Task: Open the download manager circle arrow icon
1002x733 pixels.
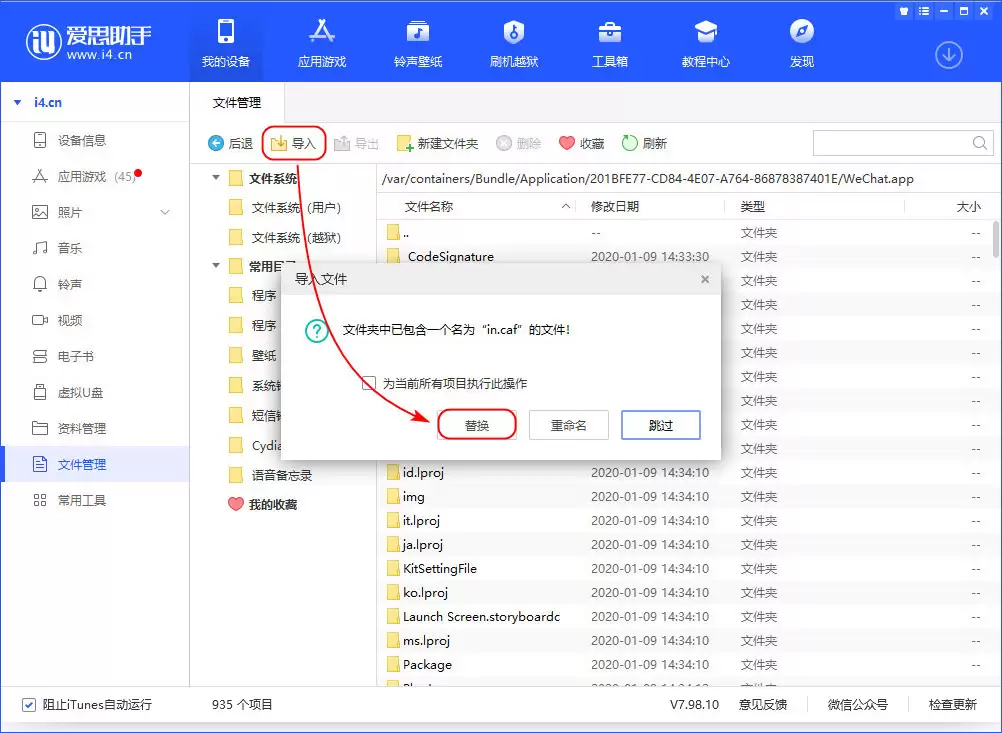Action: click(949, 55)
